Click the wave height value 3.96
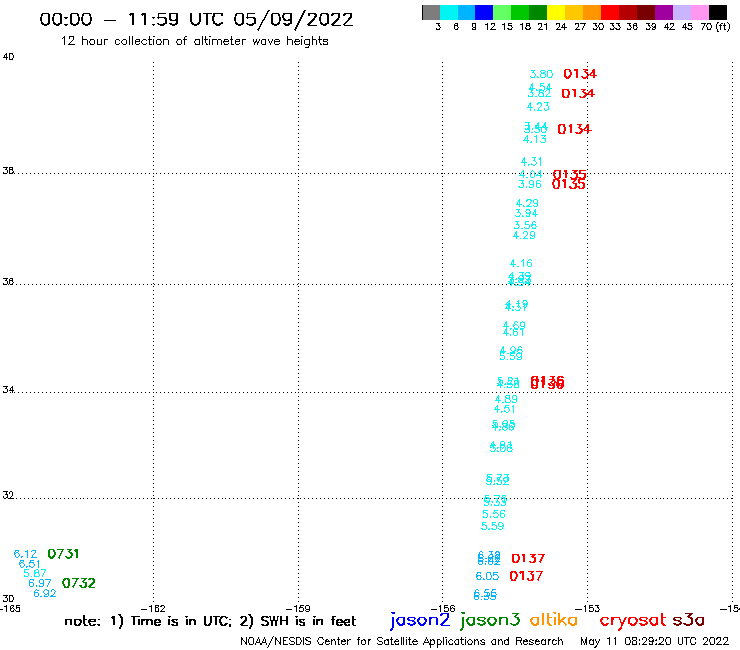The height and width of the screenshot is (650, 740). coord(530,184)
